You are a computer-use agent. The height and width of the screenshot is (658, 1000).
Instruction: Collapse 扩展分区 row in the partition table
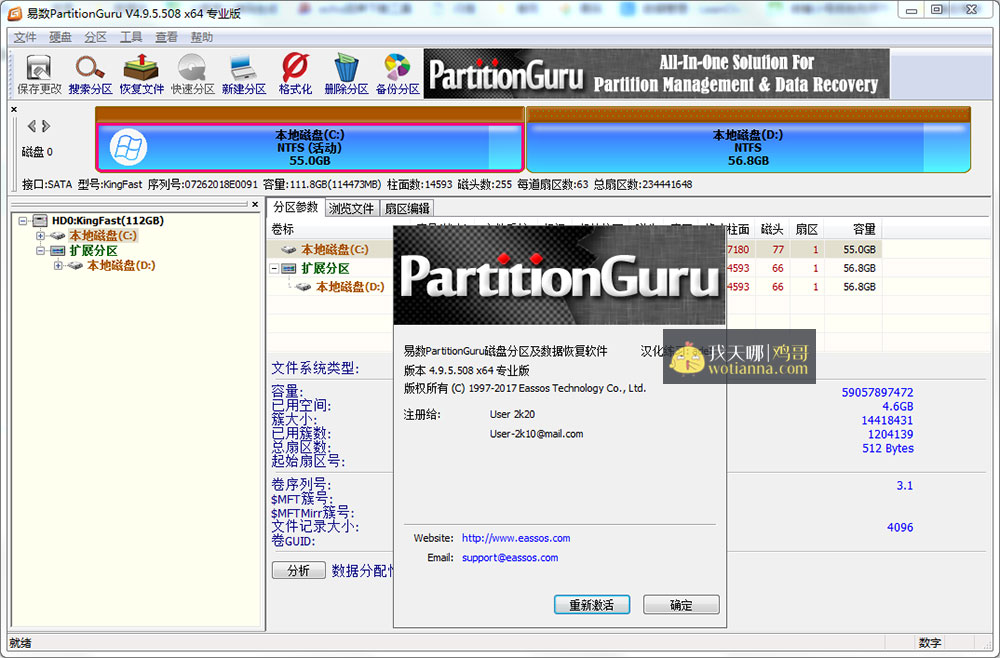point(275,268)
